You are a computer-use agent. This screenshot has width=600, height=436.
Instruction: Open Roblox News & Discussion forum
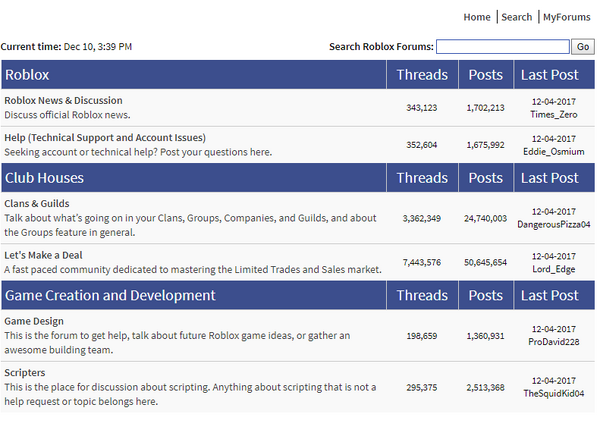click(64, 100)
